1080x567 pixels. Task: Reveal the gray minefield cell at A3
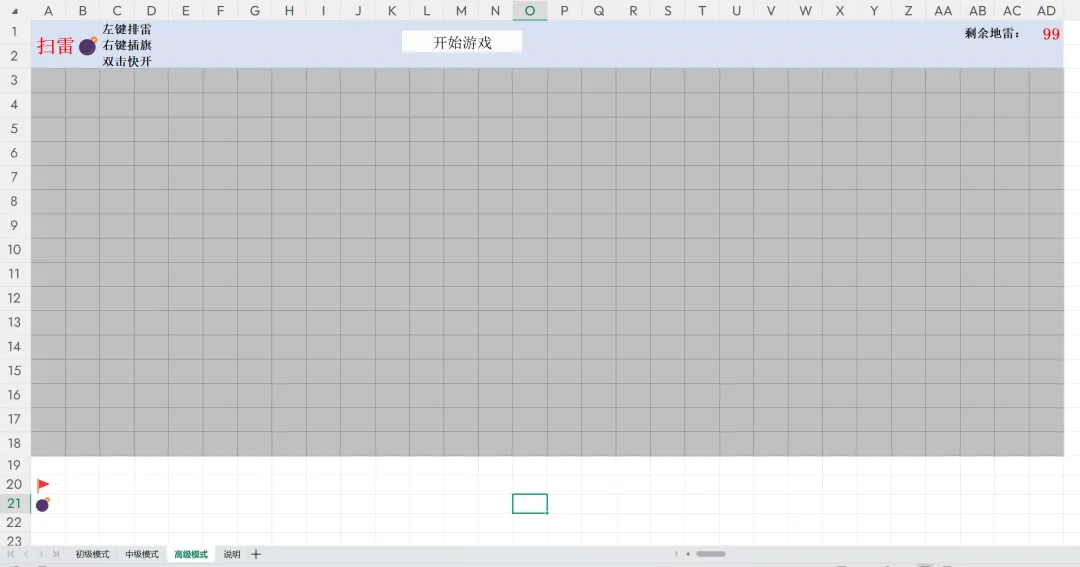(48, 80)
